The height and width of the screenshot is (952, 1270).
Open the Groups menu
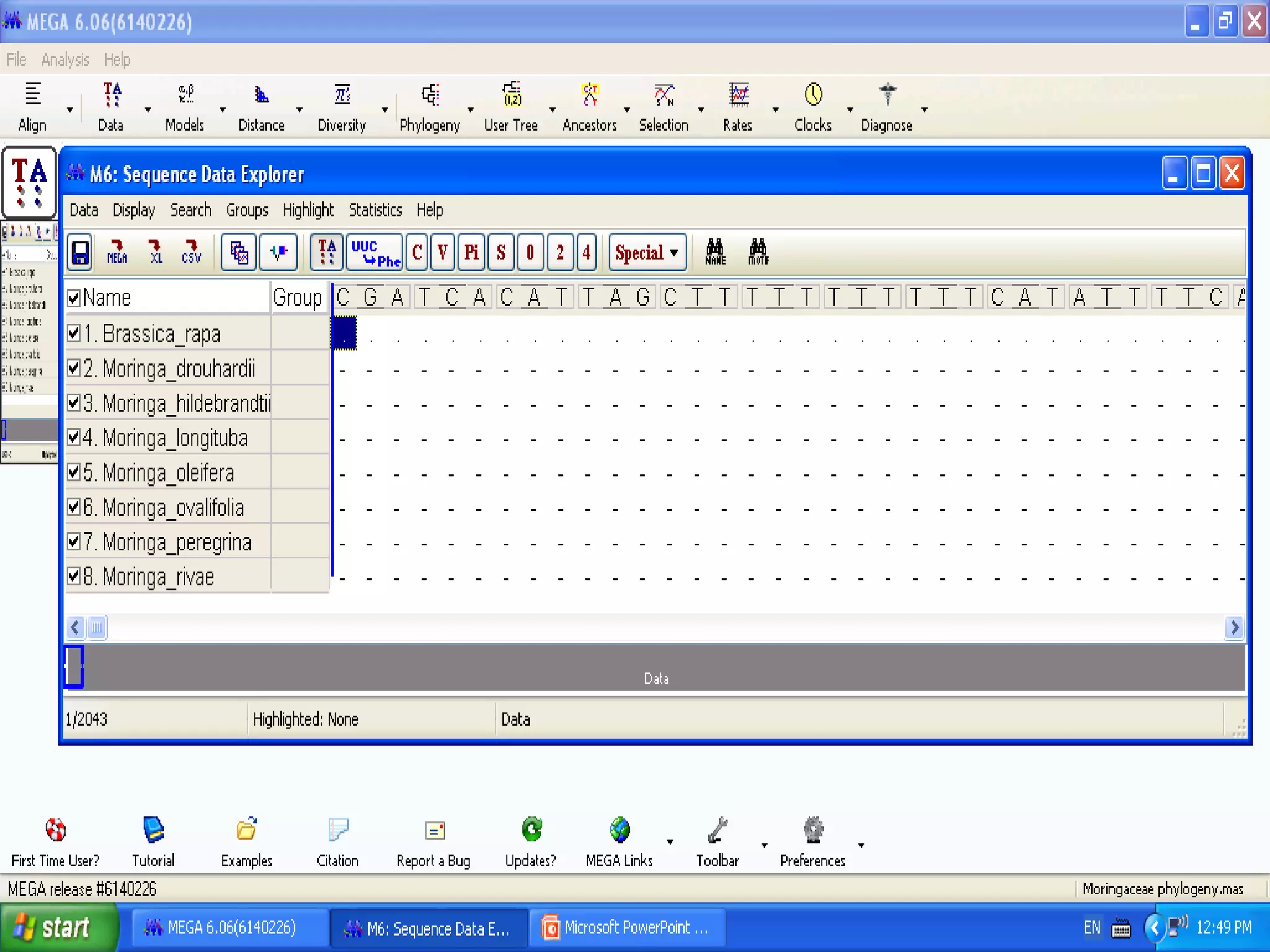pyautogui.click(x=247, y=211)
